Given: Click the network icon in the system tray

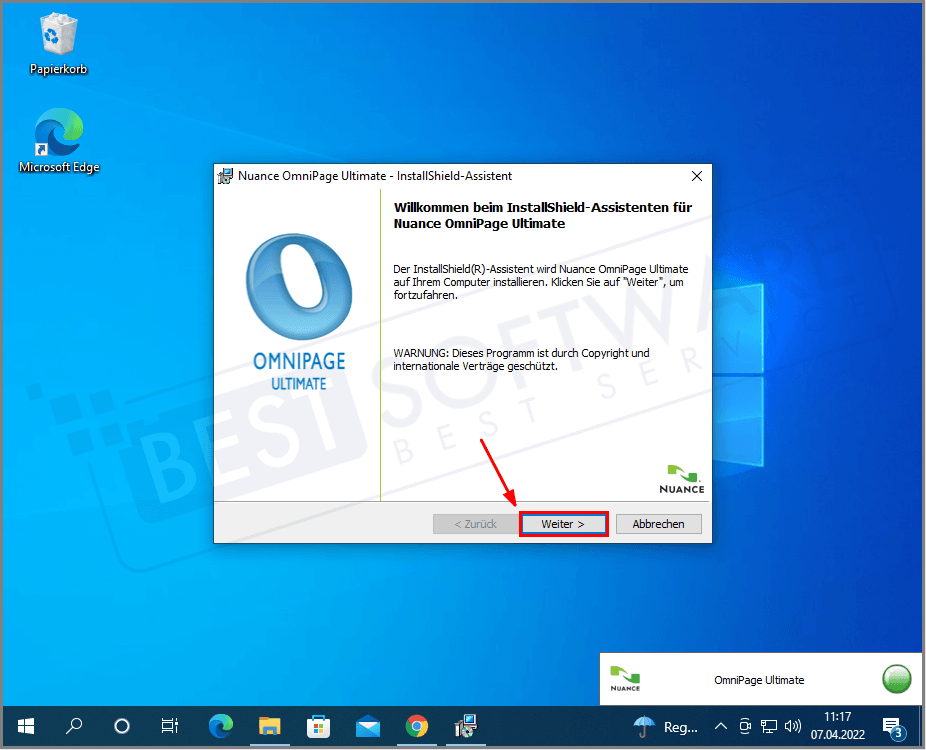Looking at the screenshot, I should tap(769, 727).
